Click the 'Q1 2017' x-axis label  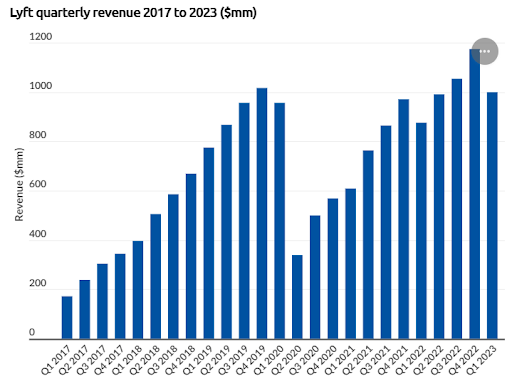point(56,360)
